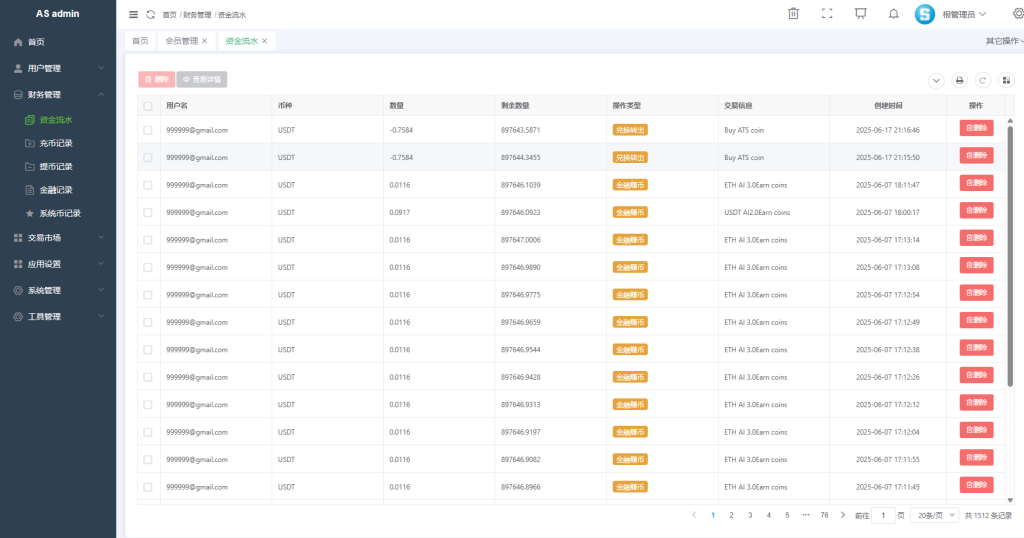The width and height of the screenshot is (1024, 538).
Task: Click the trash can icon in top bar
Action: click(793, 14)
